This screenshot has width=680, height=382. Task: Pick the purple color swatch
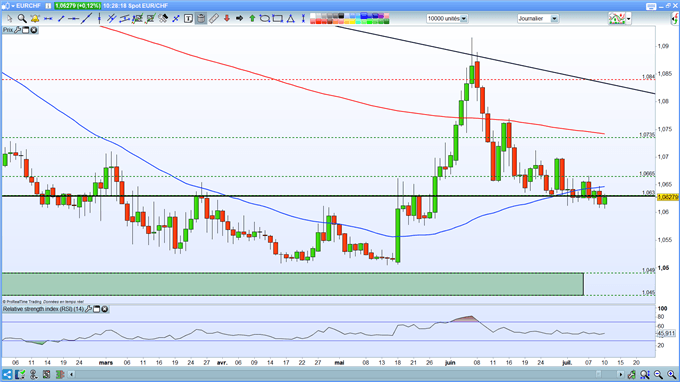click(381, 16)
